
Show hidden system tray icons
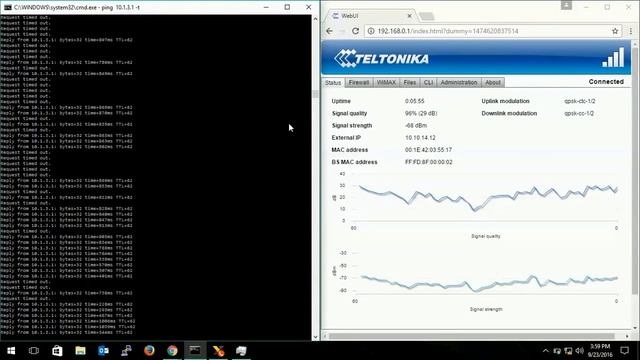(x=546, y=351)
